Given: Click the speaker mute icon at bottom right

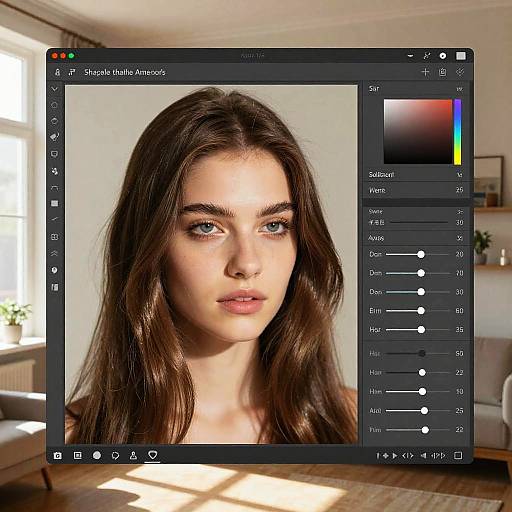Looking at the screenshot, I should click(x=423, y=455).
